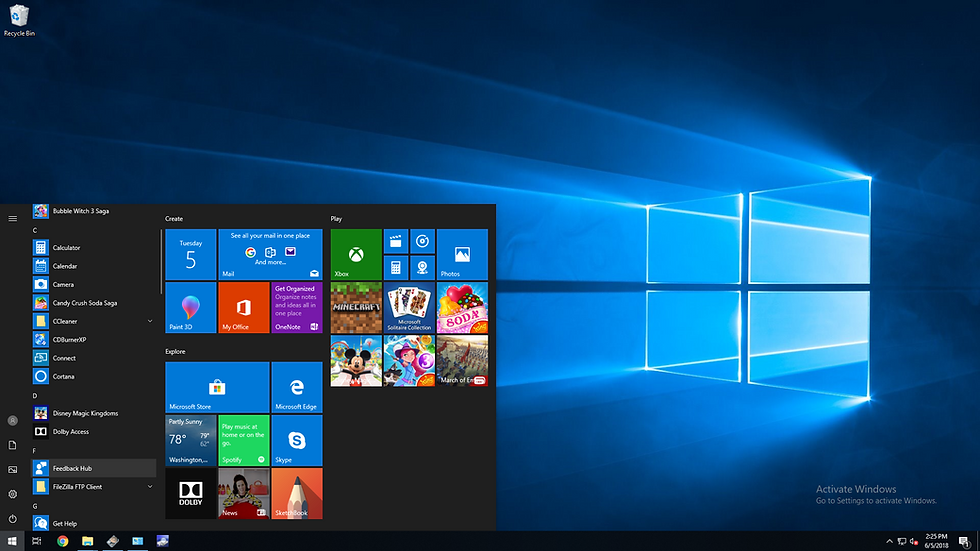The image size is (980, 551).
Task: Open the Photos tile
Action: coord(462,254)
